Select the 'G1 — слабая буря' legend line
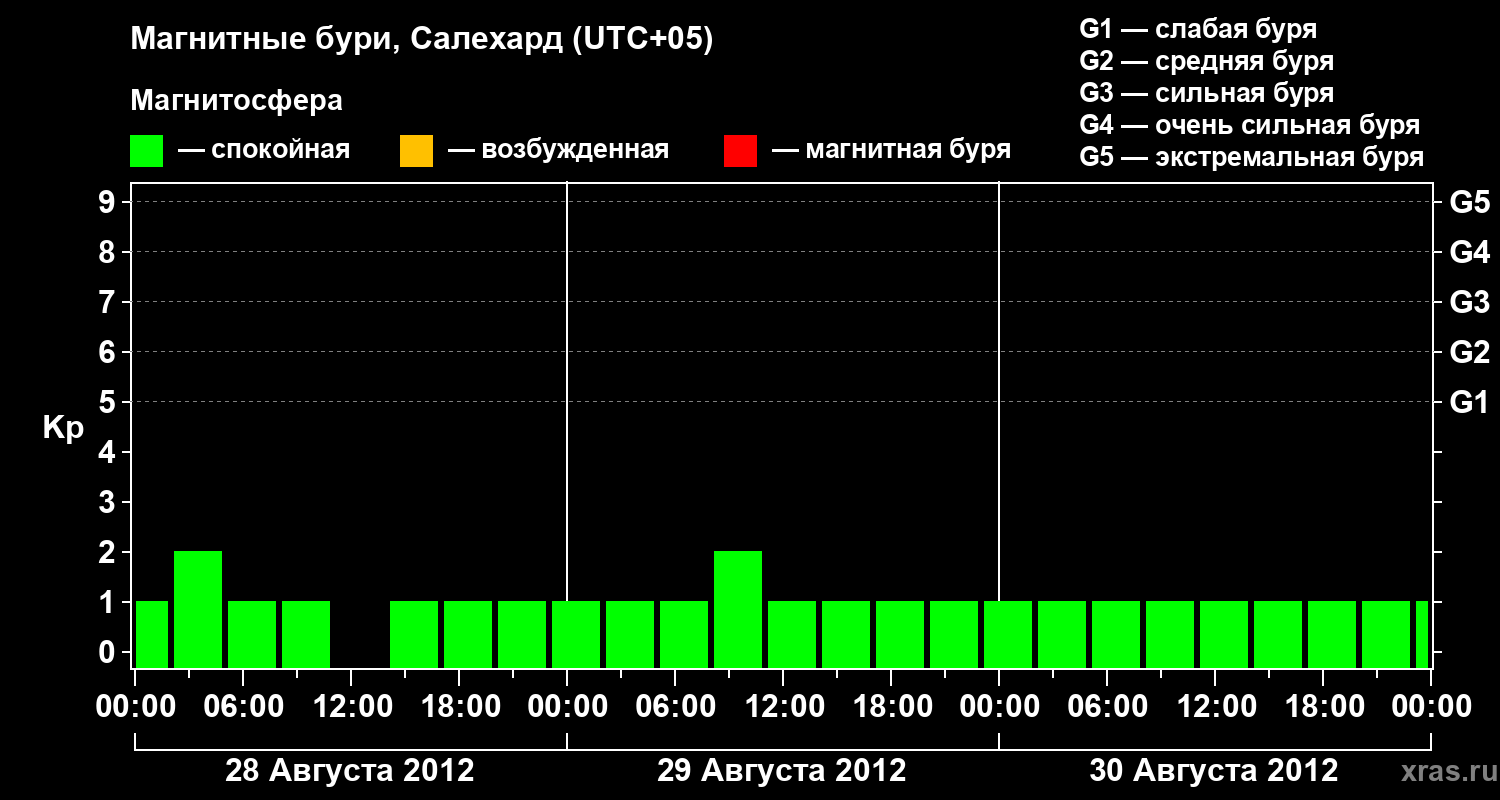This screenshot has height=800, width=1500. pos(1198,29)
